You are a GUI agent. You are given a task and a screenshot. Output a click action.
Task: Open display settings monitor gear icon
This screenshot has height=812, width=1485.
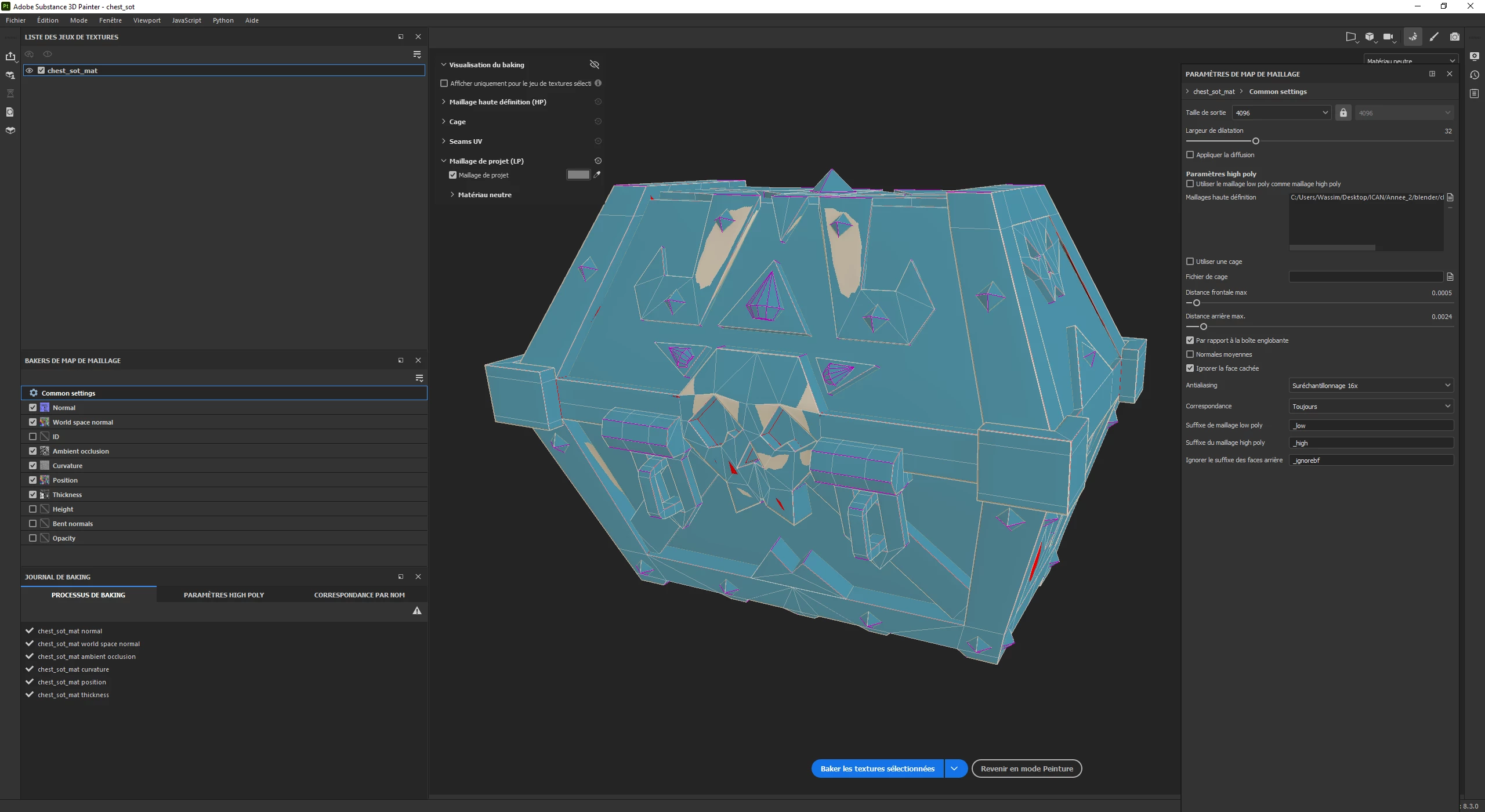pyautogui.click(x=1475, y=56)
